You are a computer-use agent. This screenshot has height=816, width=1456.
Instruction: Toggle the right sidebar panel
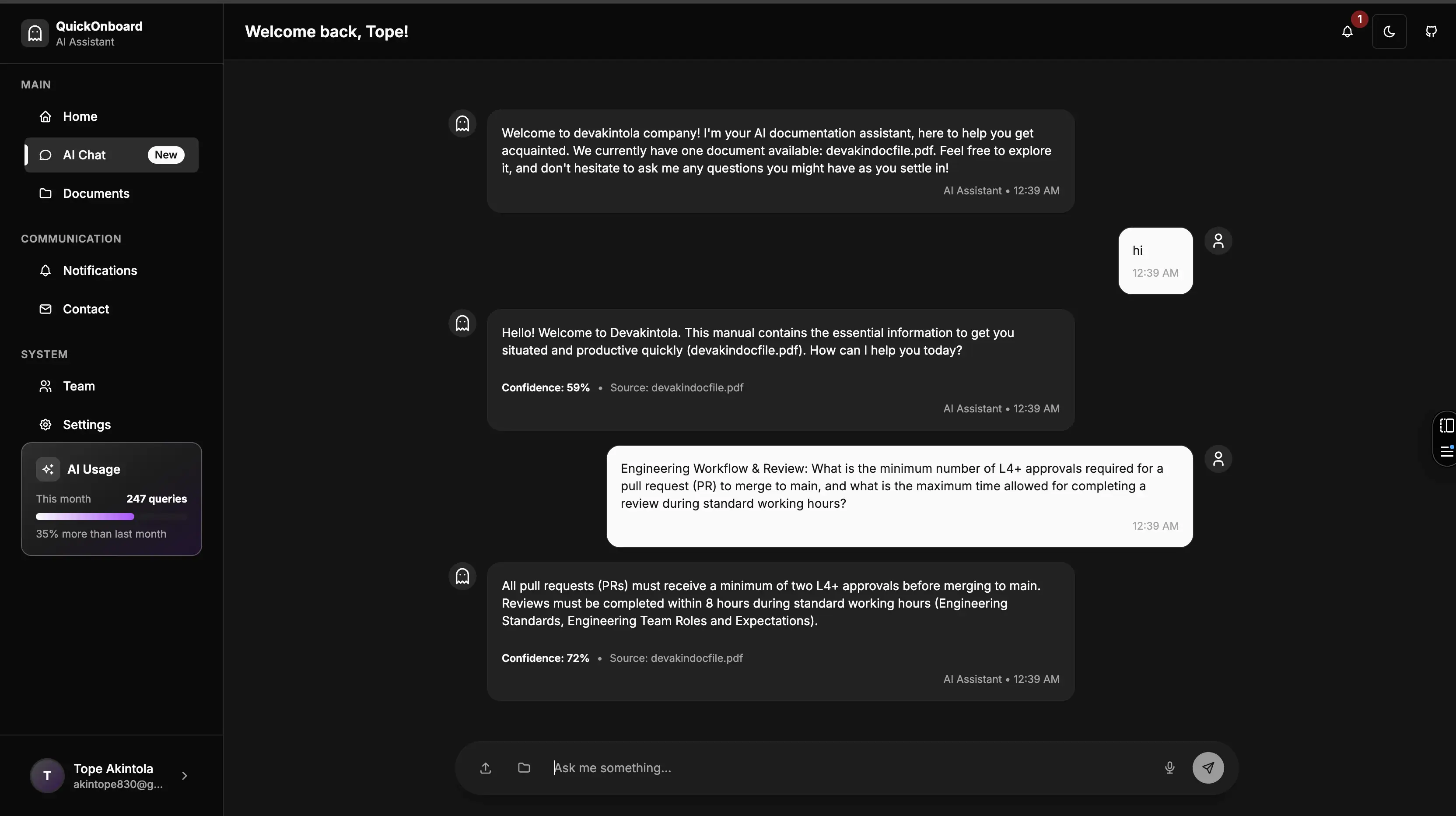1446,425
